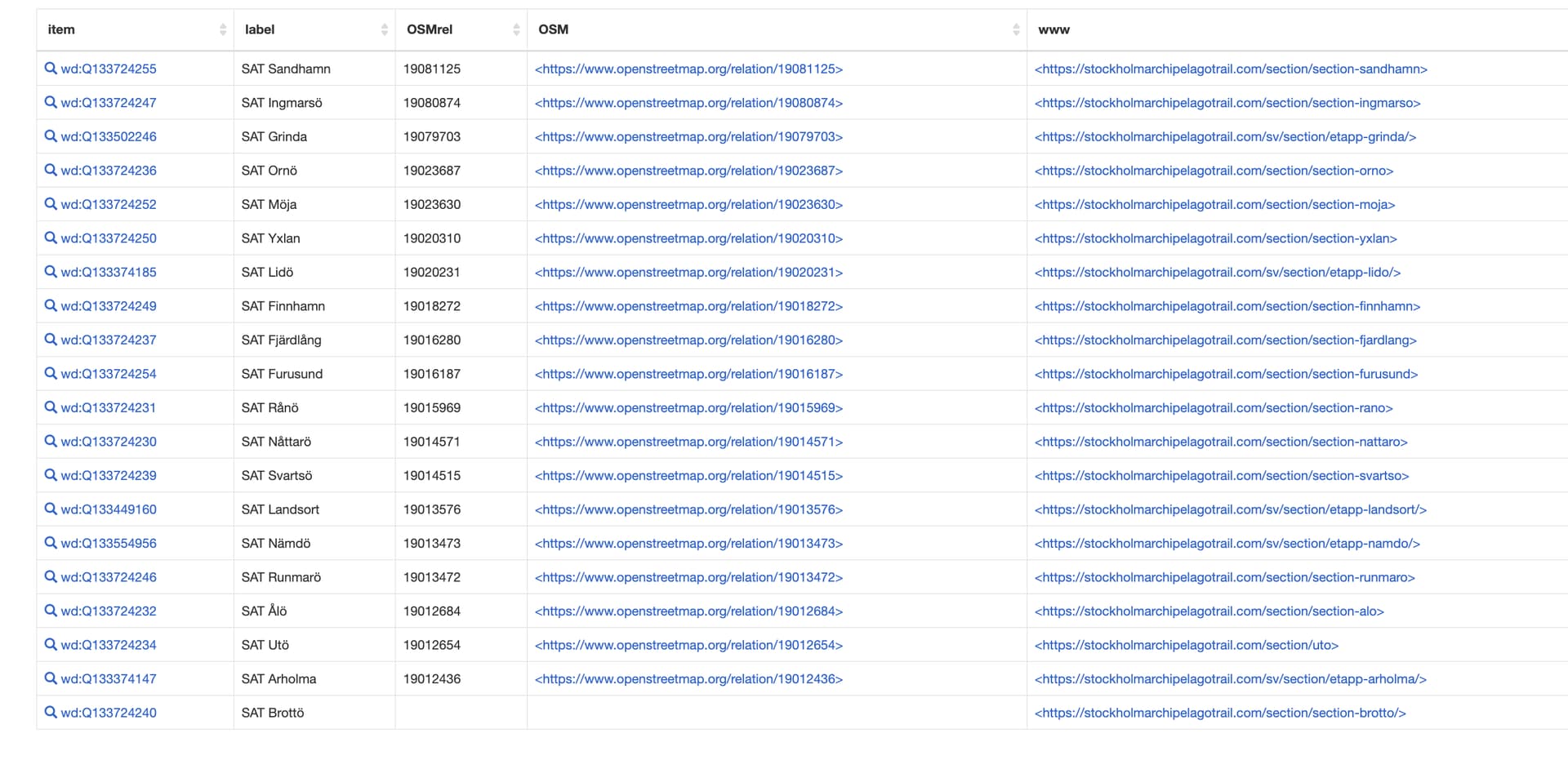Open section-moja trail website link

[x=1214, y=204]
